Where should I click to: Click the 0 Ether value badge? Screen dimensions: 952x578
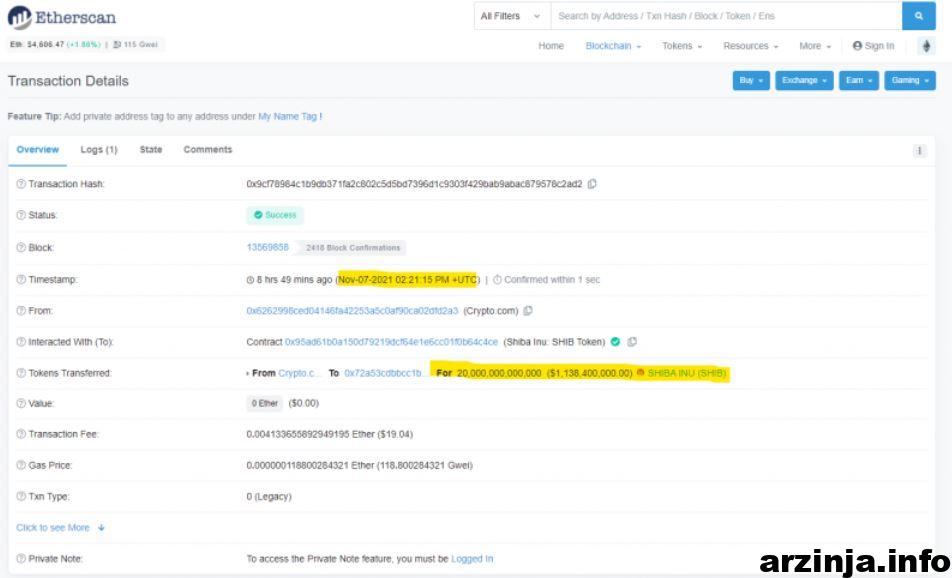point(264,403)
